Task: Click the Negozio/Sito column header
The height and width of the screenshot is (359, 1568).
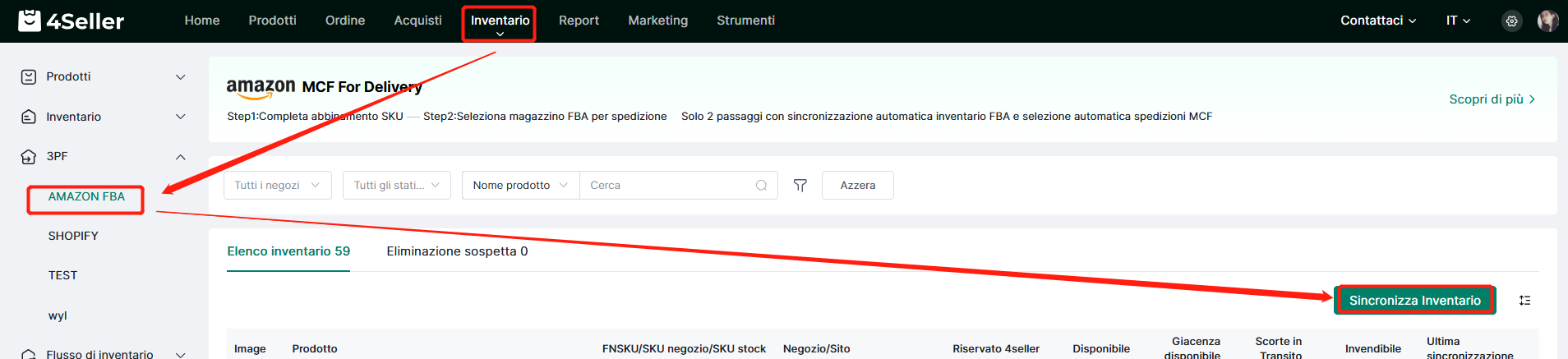Action: point(817,349)
